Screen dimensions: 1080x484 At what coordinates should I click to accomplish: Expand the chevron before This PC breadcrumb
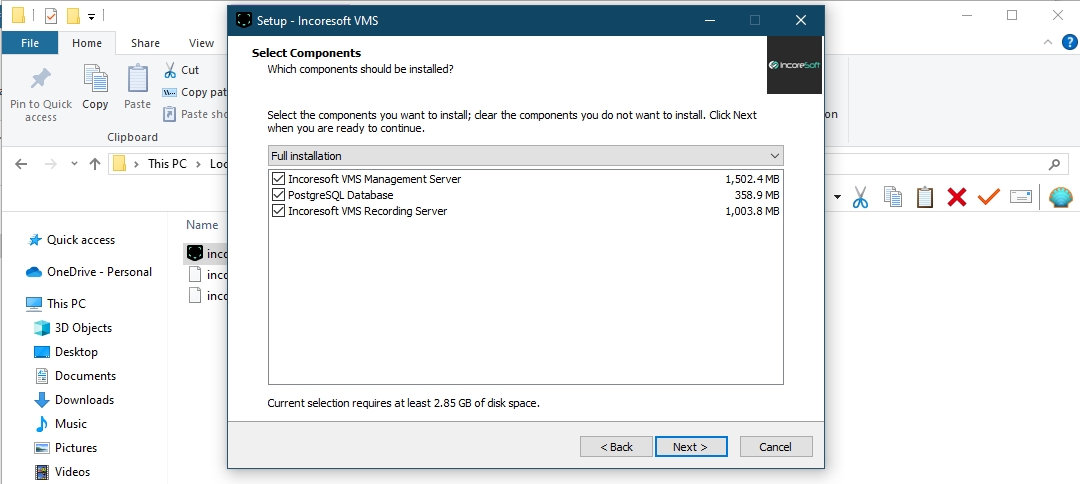tap(136, 164)
